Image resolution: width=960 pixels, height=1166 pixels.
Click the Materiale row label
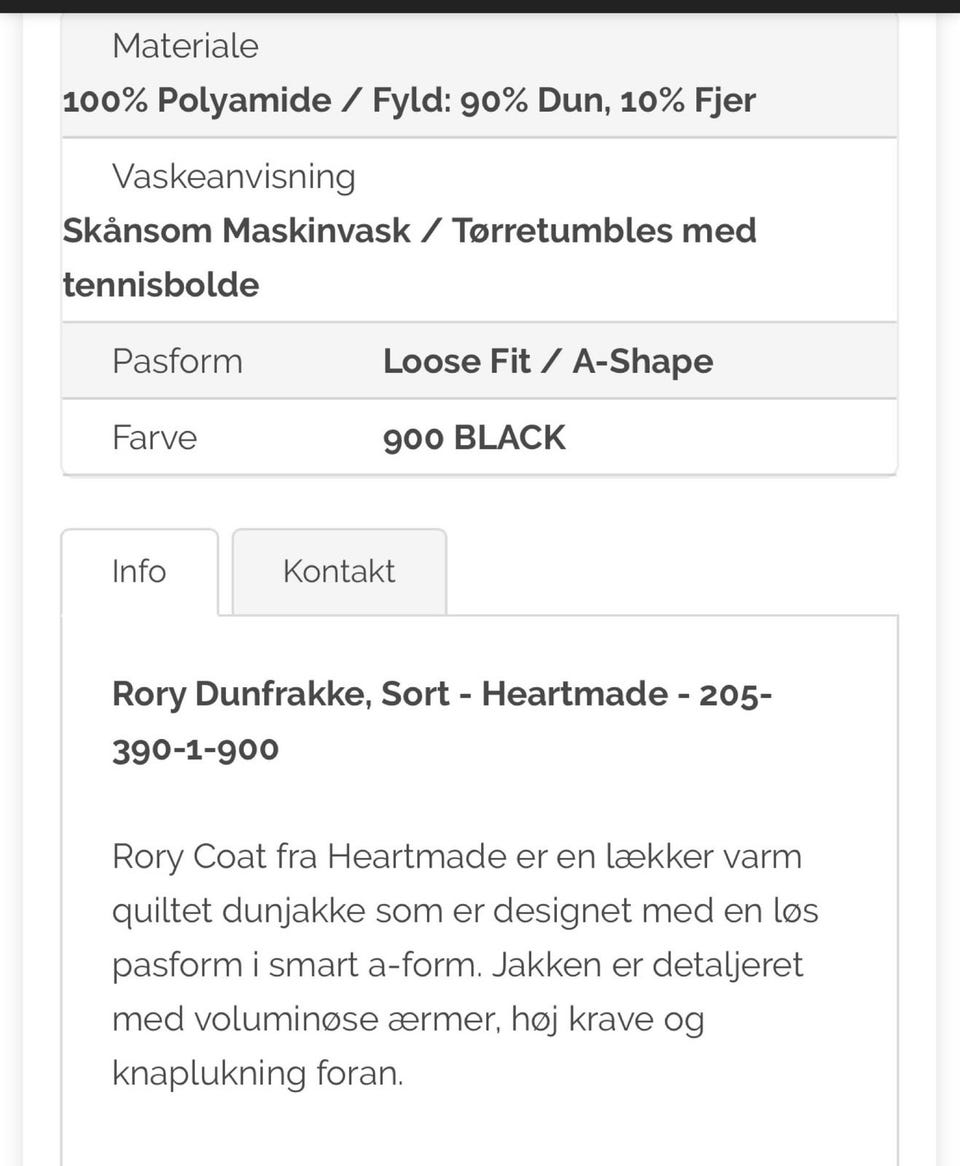(x=185, y=46)
